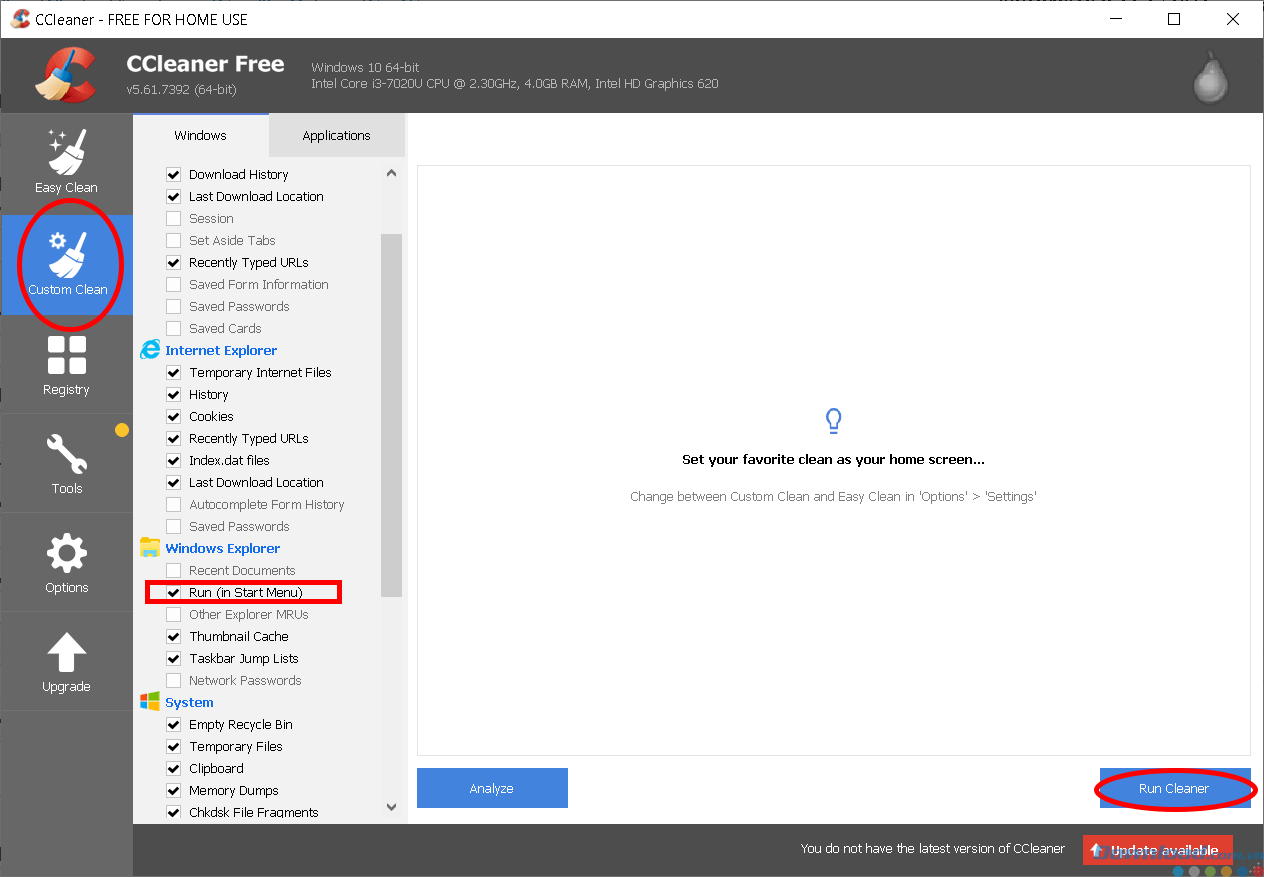Enable the Saved Form Information checkbox

(174, 284)
